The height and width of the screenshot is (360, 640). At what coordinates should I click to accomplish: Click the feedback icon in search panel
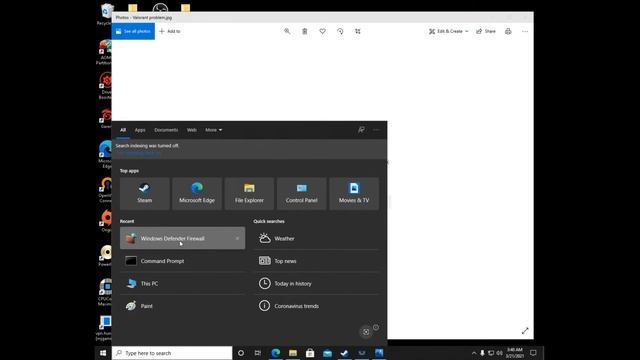[x=361, y=130]
